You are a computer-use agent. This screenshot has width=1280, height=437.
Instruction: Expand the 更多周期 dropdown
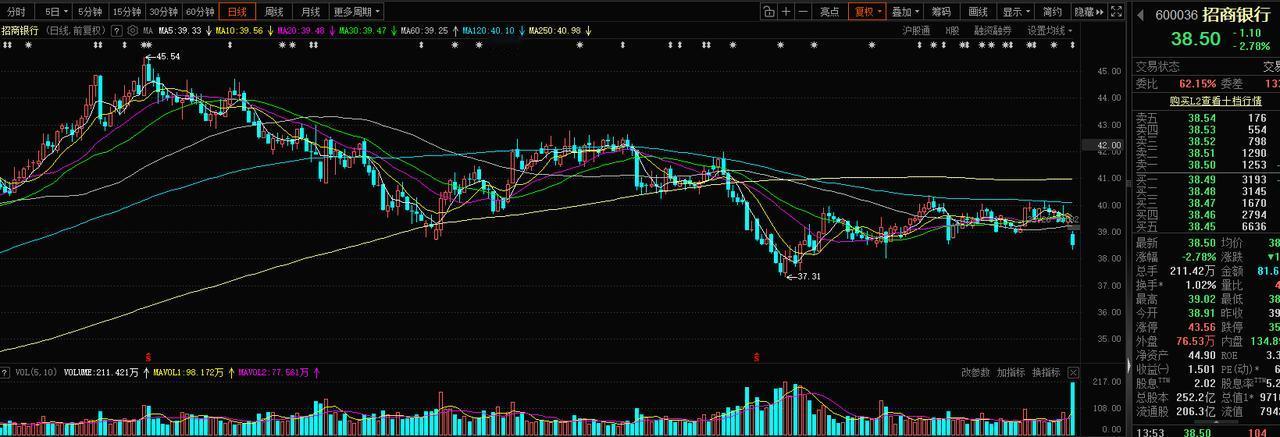356,12
